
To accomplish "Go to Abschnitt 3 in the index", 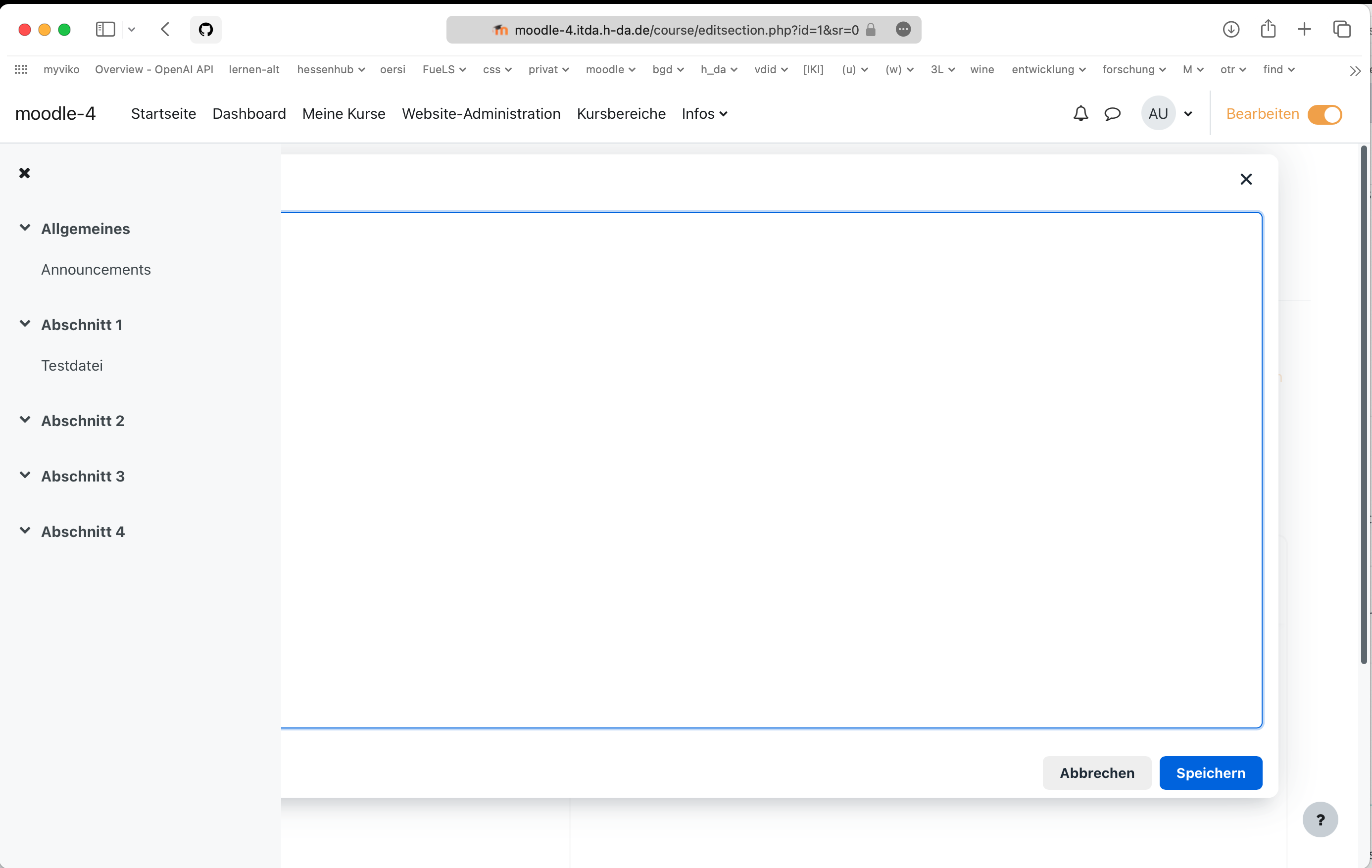I will (x=83, y=476).
